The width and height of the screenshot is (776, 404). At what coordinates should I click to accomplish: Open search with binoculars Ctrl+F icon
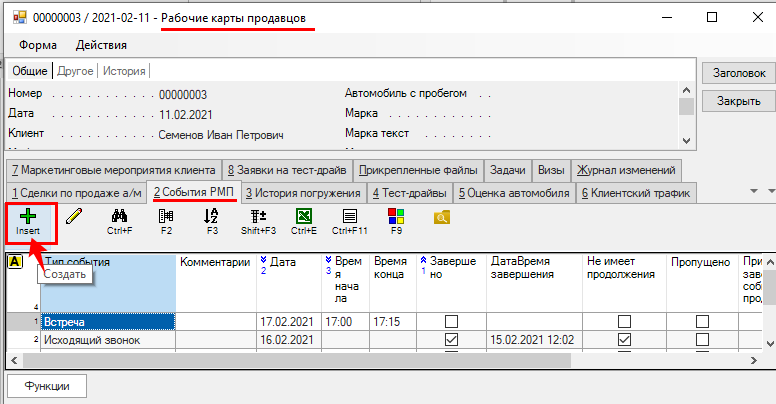(120, 215)
